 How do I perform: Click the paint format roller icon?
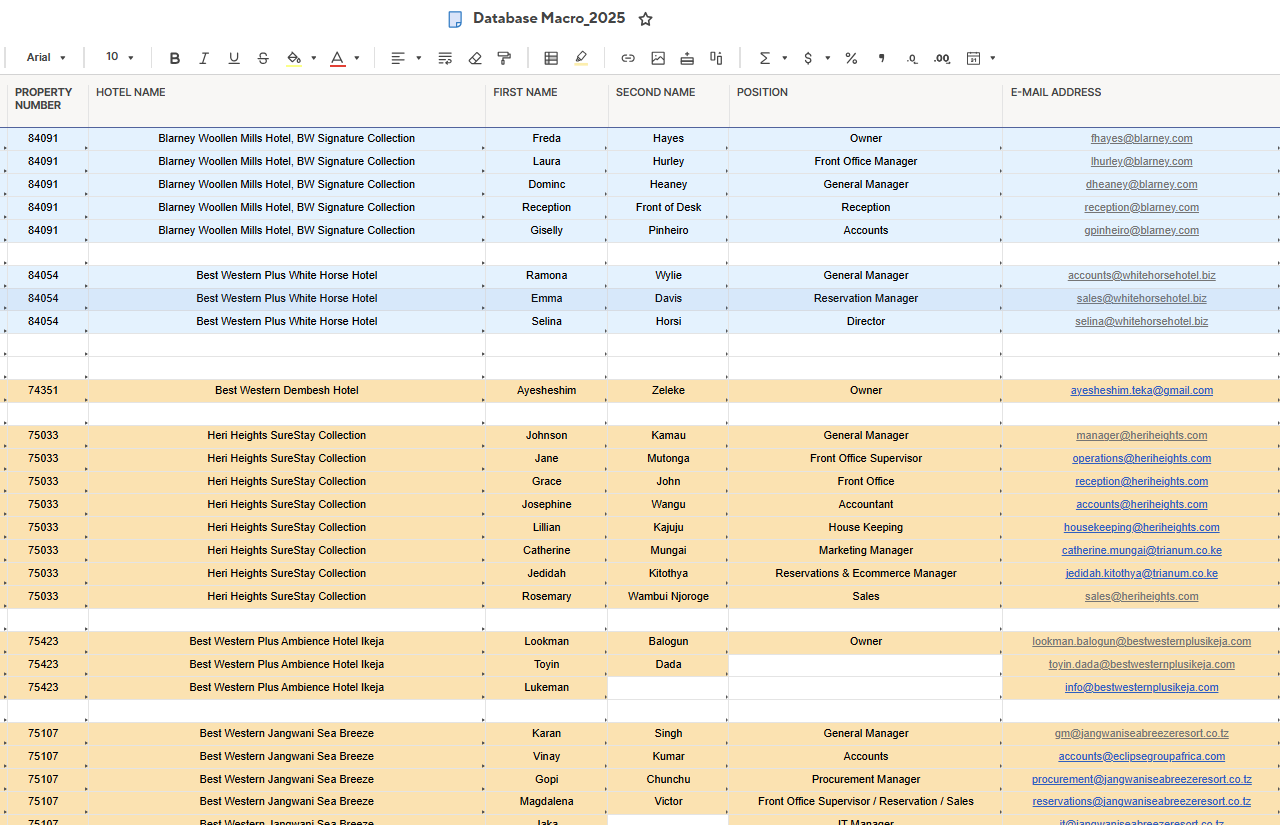pos(504,58)
